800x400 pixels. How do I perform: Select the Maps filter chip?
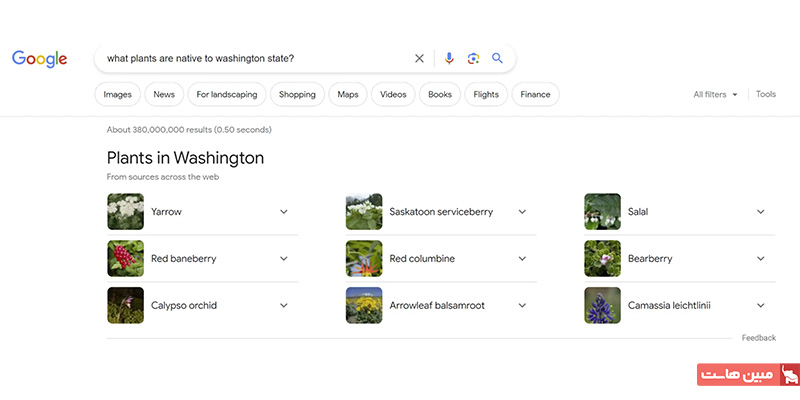[348, 94]
